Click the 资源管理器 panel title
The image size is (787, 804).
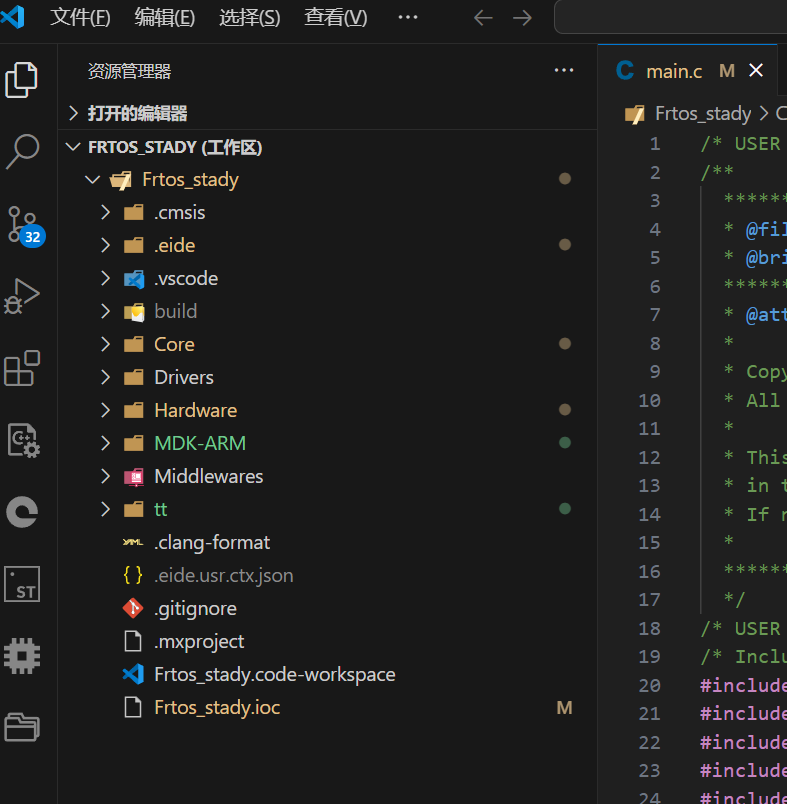(129, 71)
